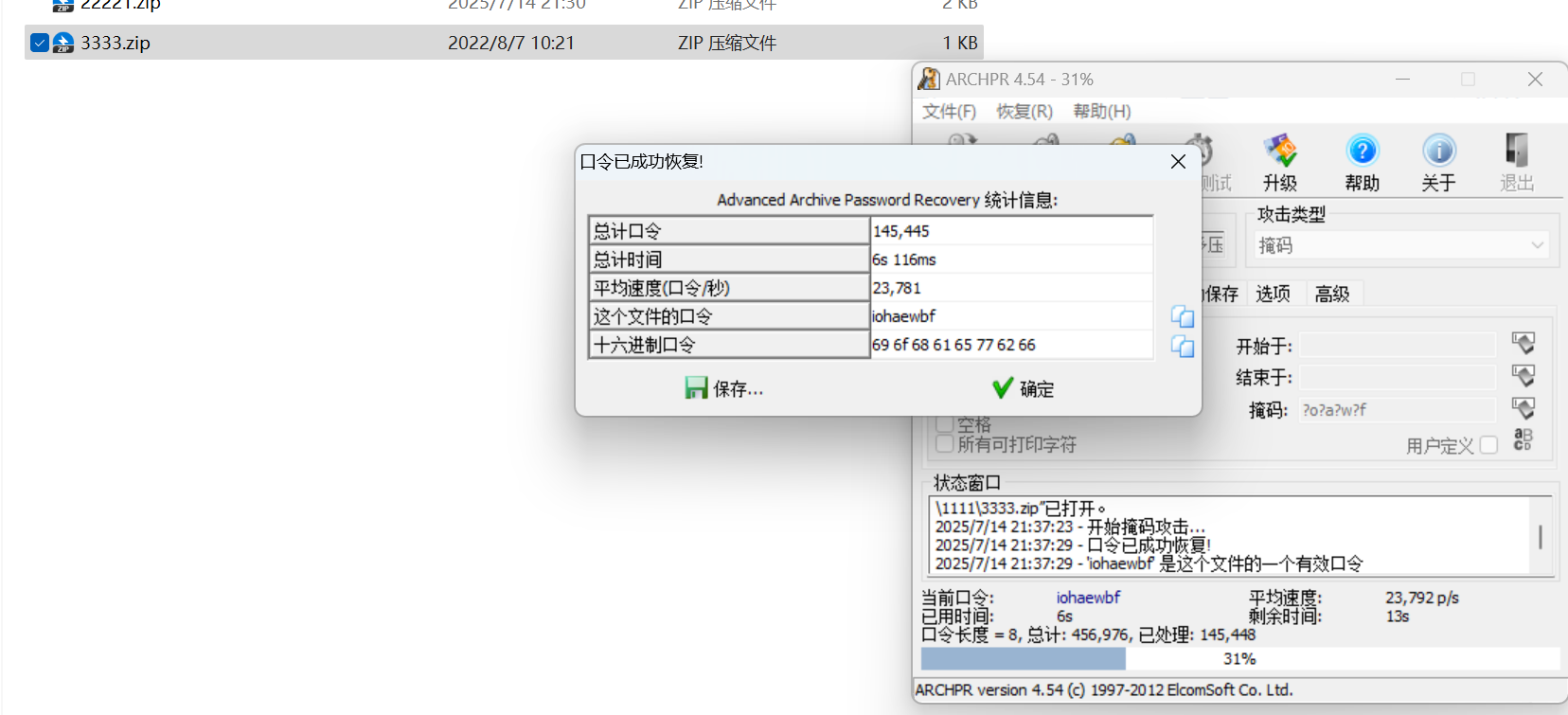Click the Exit (退出) door icon
Image resolution: width=1568 pixels, height=715 pixels.
pos(1517,150)
